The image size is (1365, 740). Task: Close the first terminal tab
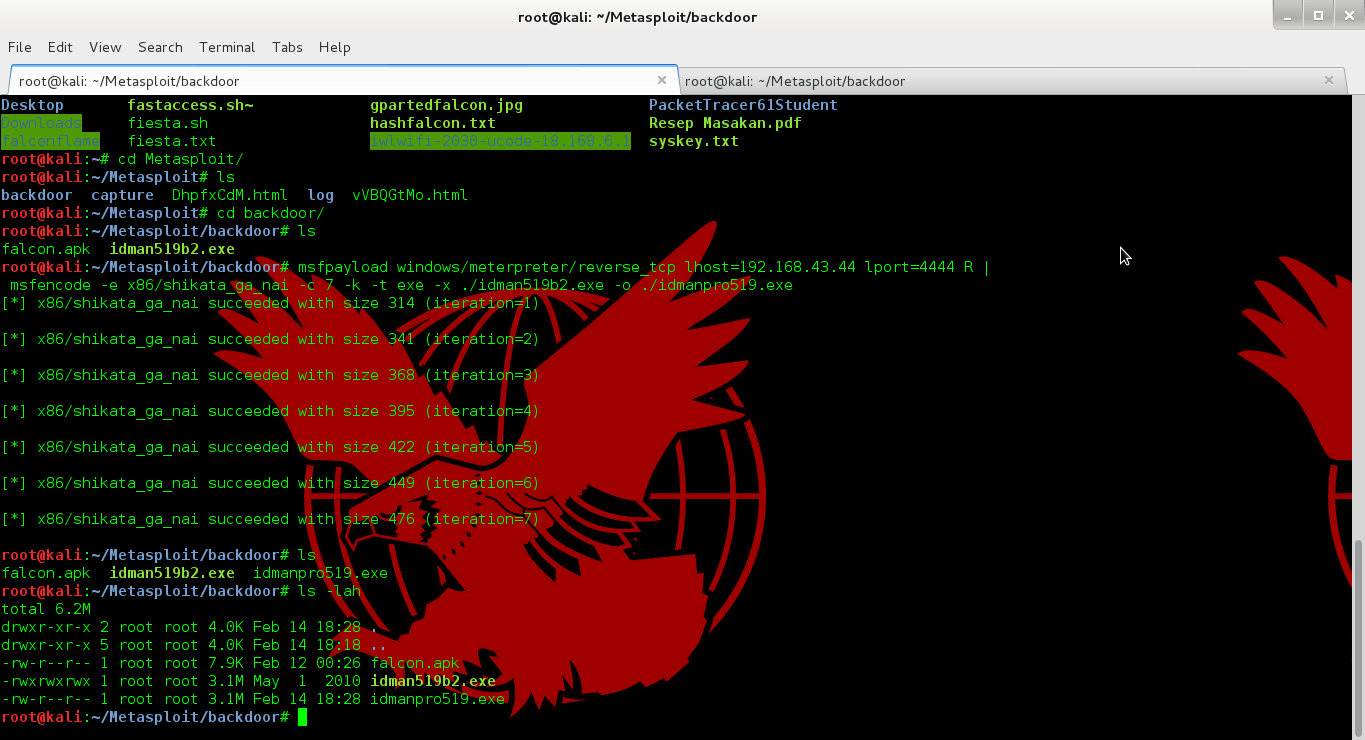661,80
